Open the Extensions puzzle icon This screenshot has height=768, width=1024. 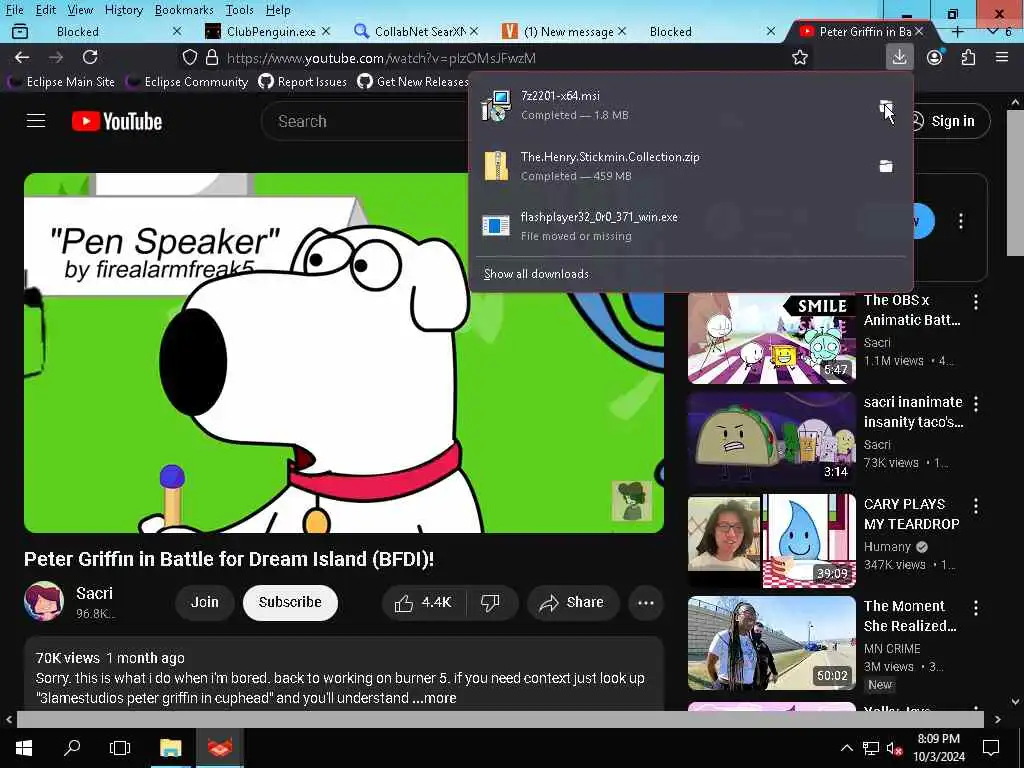pyautogui.click(x=968, y=57)
